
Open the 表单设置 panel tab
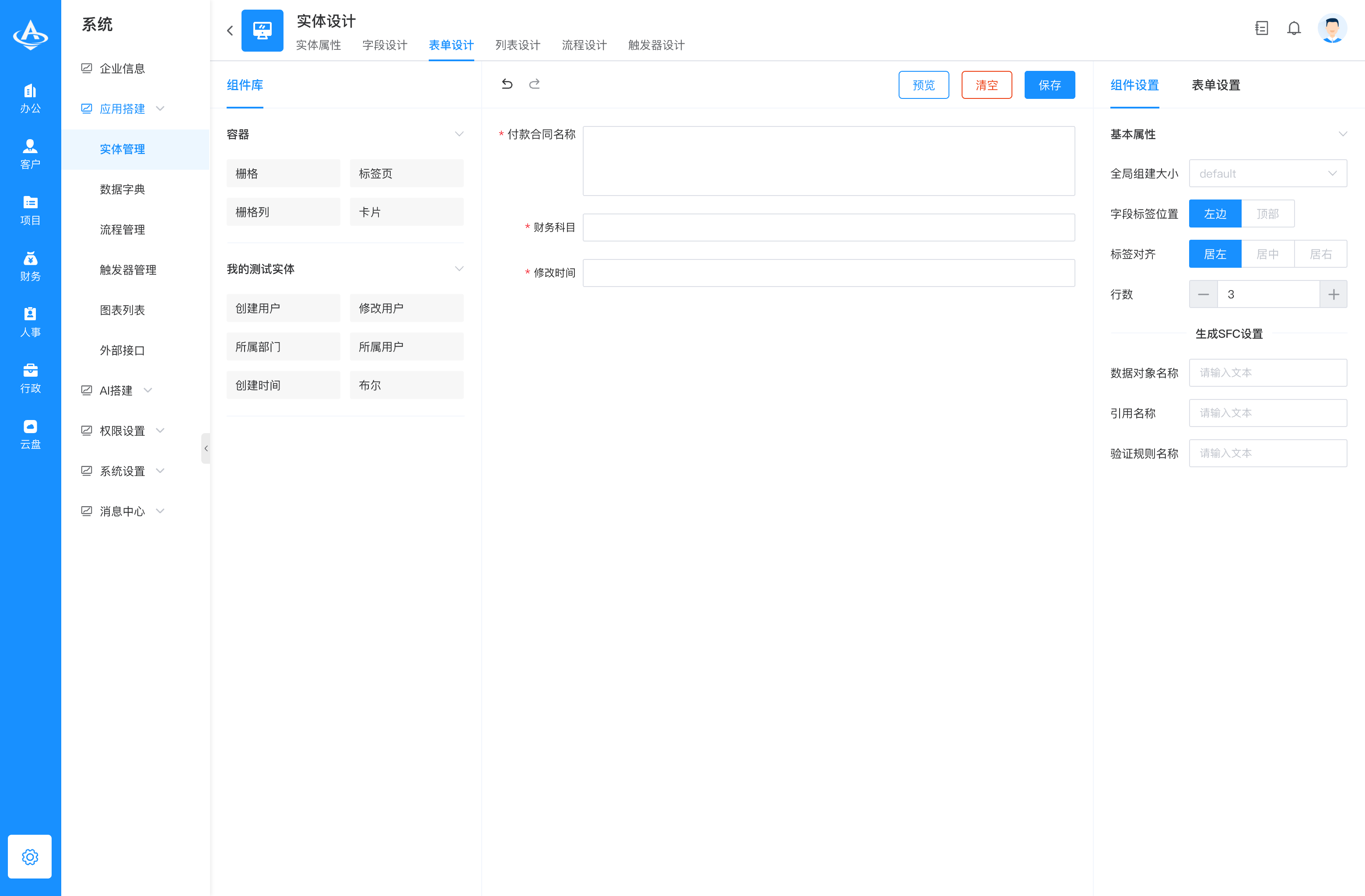(x=1215, y=85)
